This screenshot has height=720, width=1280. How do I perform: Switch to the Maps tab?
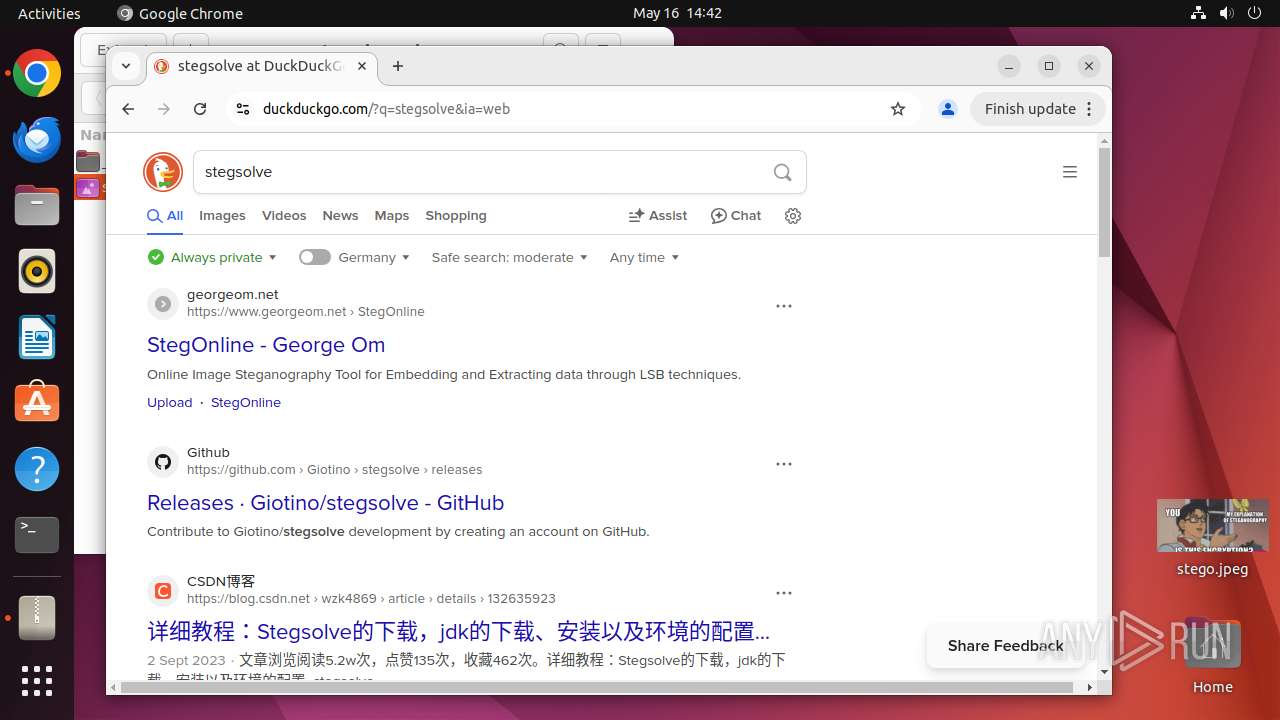(x=392, y=215)
